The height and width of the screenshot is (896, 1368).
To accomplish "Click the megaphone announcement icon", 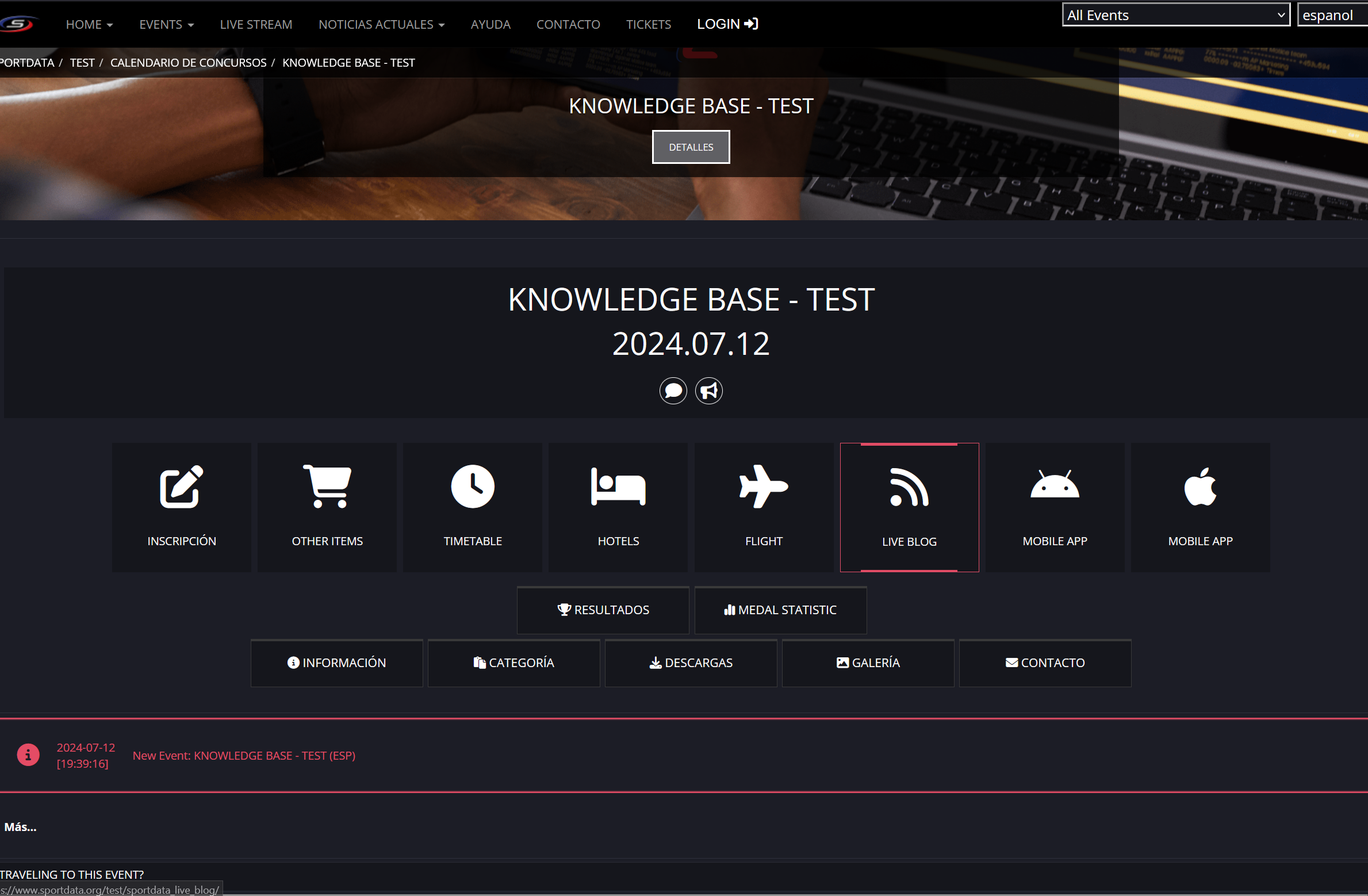I will (709, 391).
